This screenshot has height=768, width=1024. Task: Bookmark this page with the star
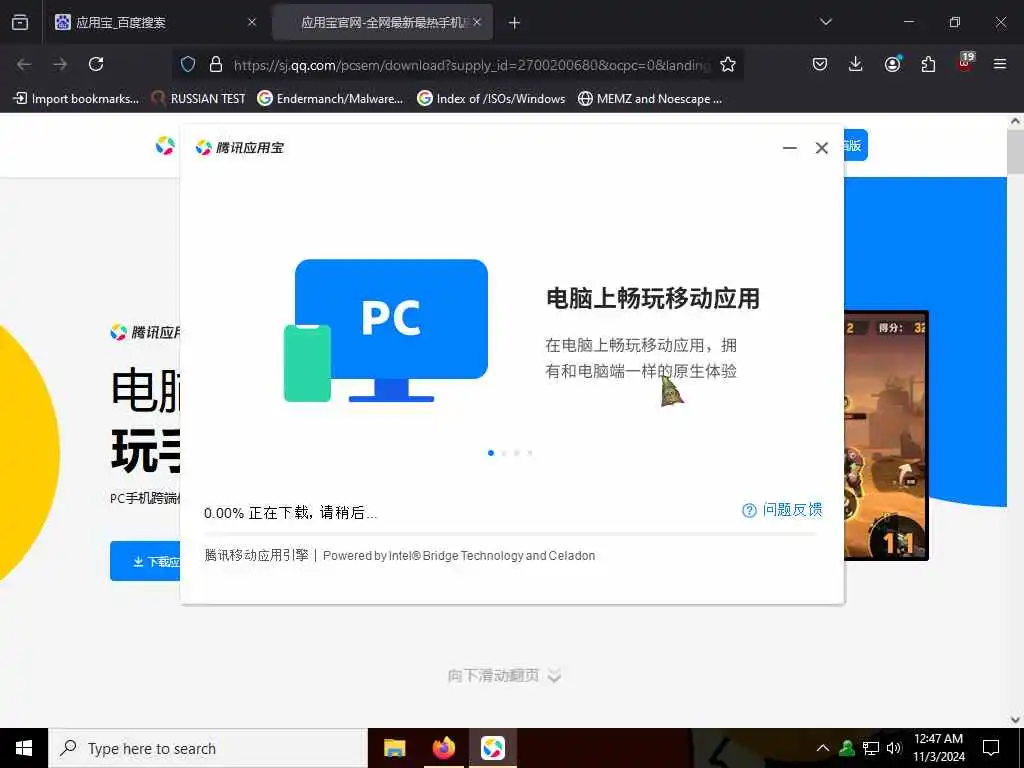coord(728,64)
